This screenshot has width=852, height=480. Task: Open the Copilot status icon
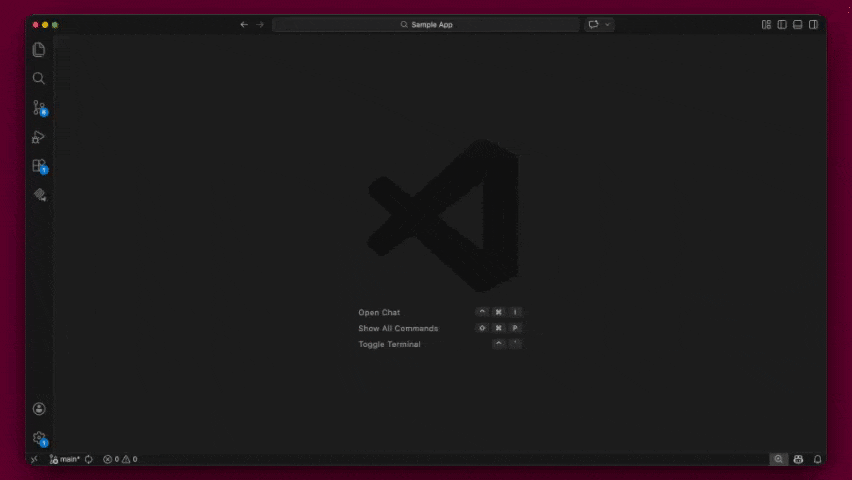click(x=798, y=459)
